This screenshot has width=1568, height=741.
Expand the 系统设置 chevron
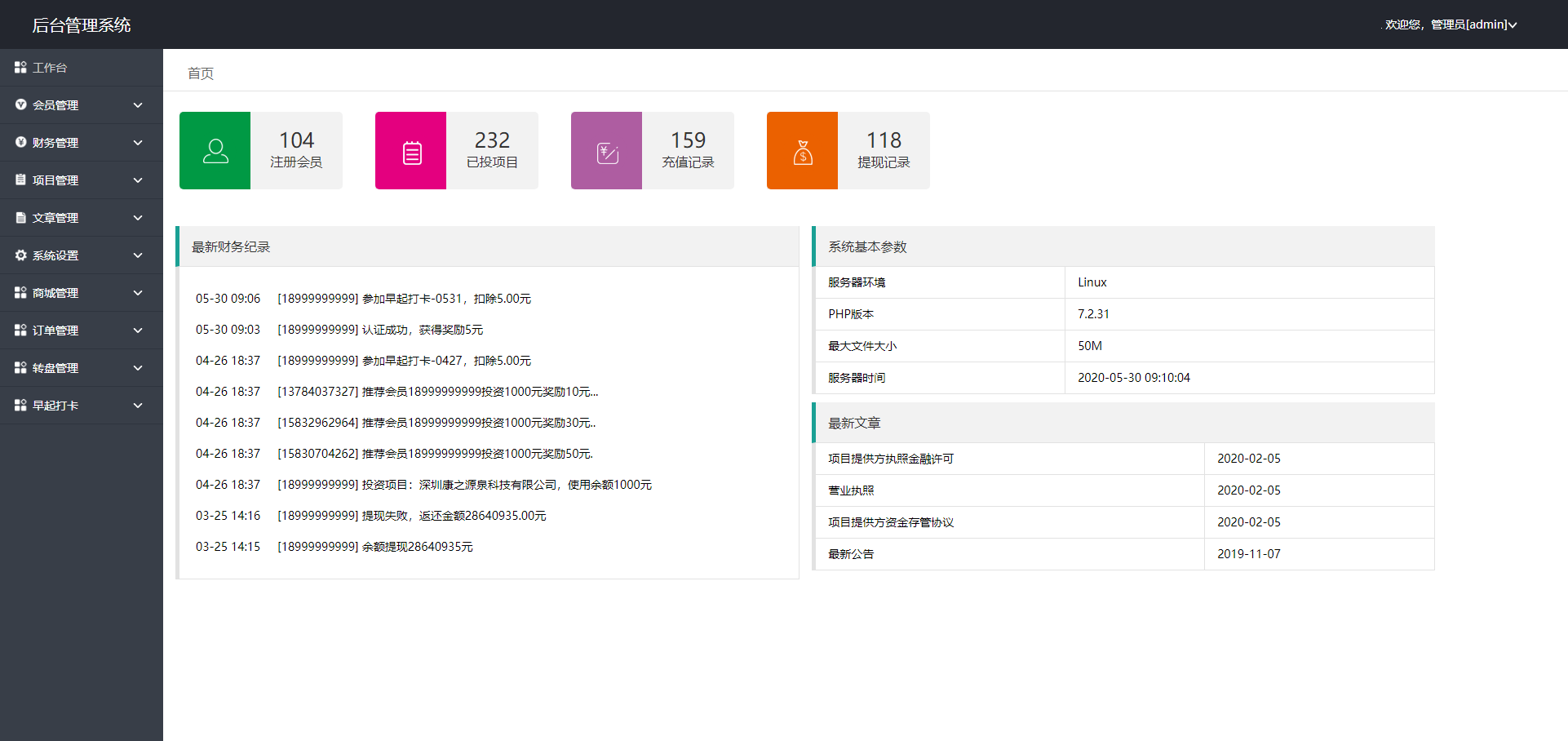pos(138,255)
